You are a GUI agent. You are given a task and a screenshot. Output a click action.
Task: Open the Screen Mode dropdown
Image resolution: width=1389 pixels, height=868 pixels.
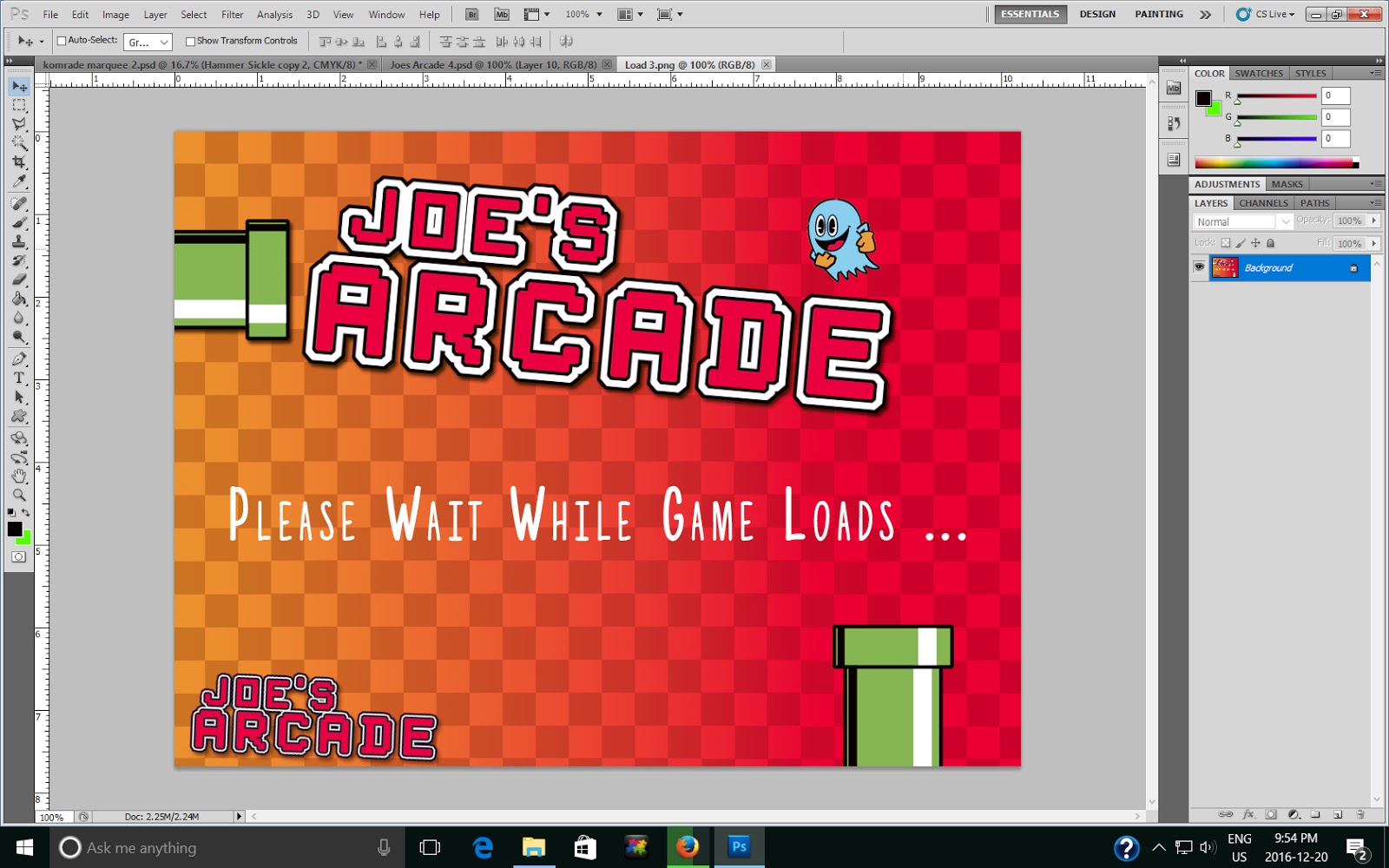point(669,15)
